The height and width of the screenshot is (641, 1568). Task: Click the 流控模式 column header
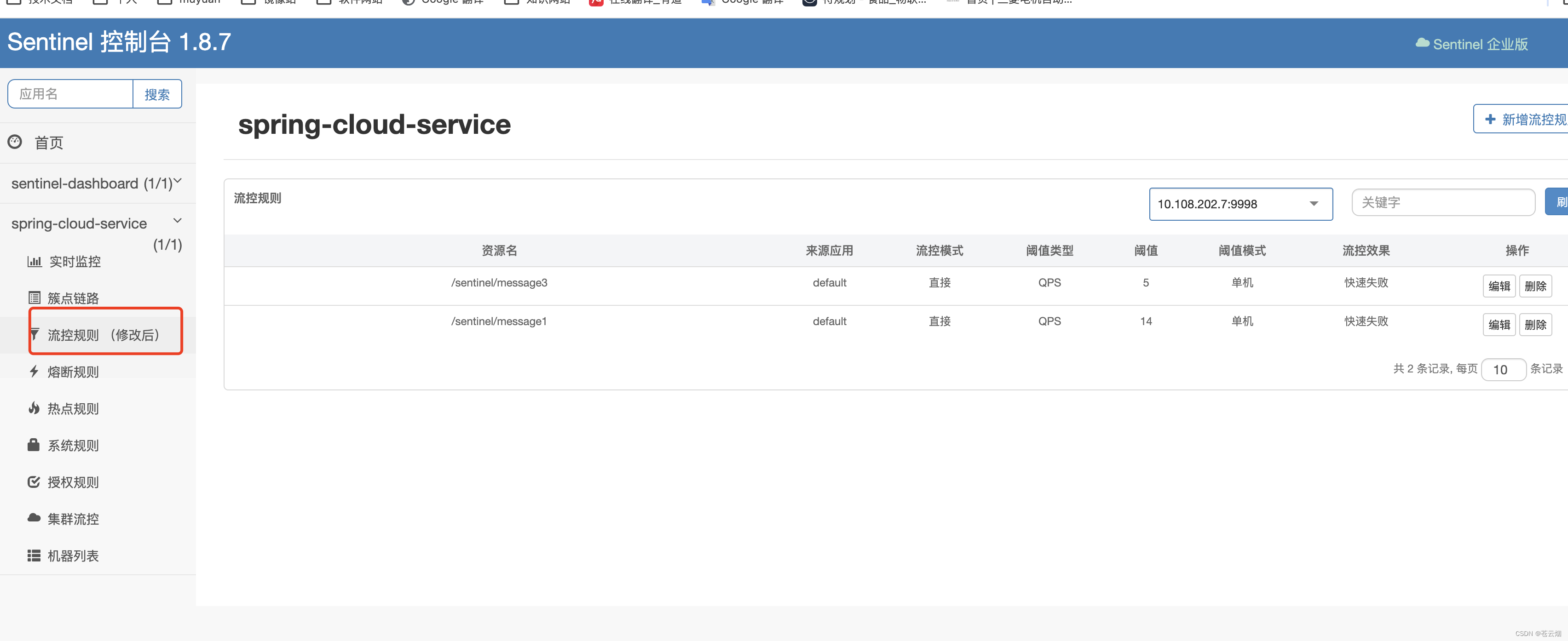939,251
